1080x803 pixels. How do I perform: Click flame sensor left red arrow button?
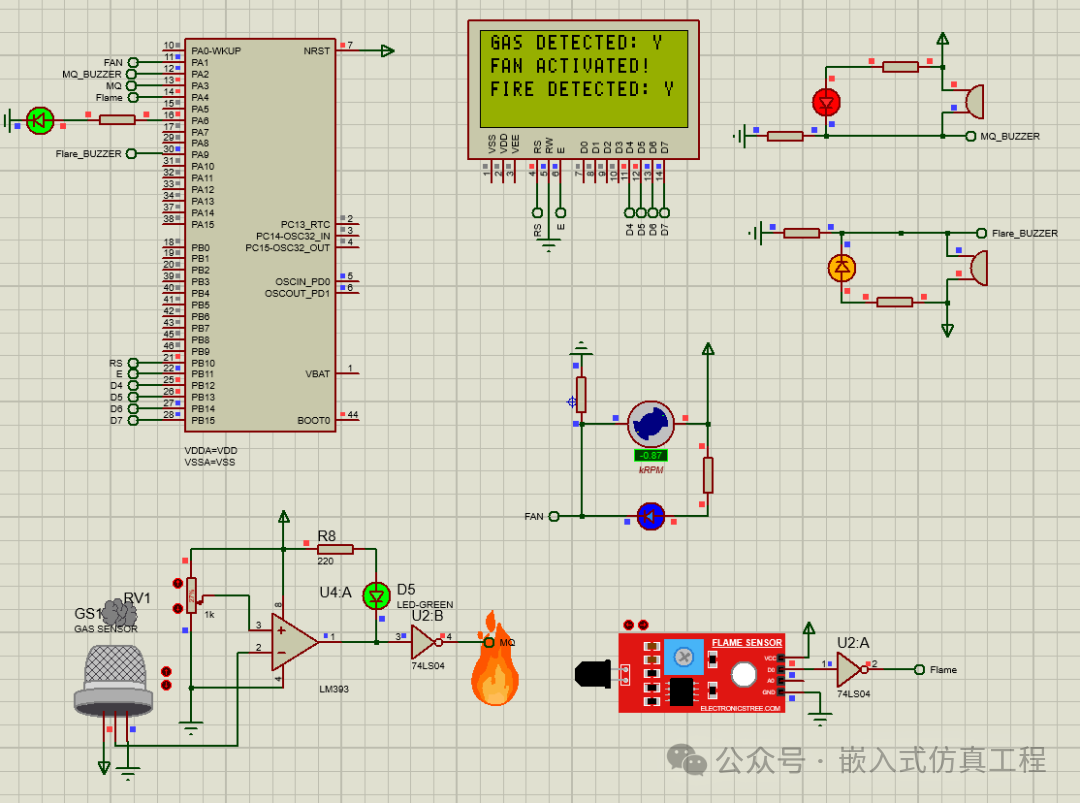628,625
